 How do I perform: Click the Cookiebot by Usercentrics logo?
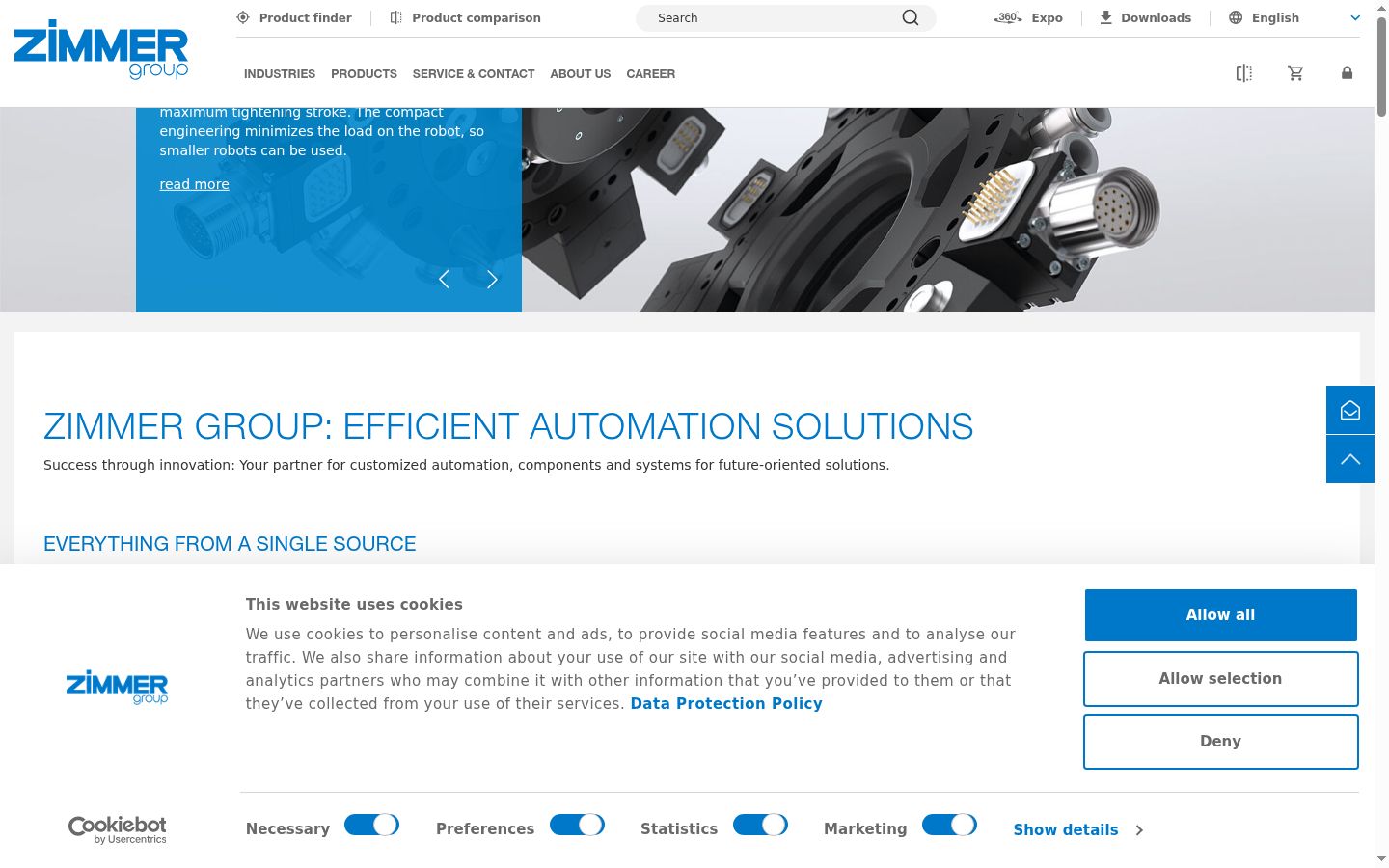click(117, 829)
